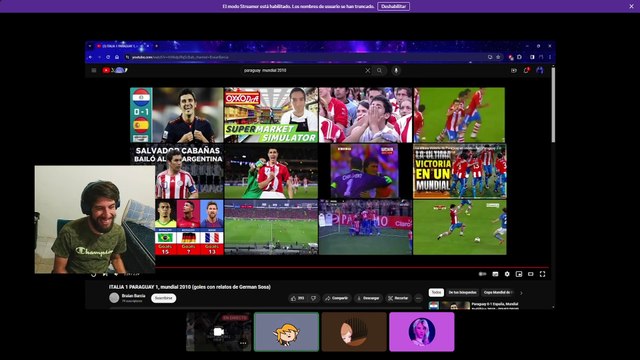The height and width of the screenshot is (360, 640).
Task: Open the YouTube hamburger menu
Action: coord(94,70)
